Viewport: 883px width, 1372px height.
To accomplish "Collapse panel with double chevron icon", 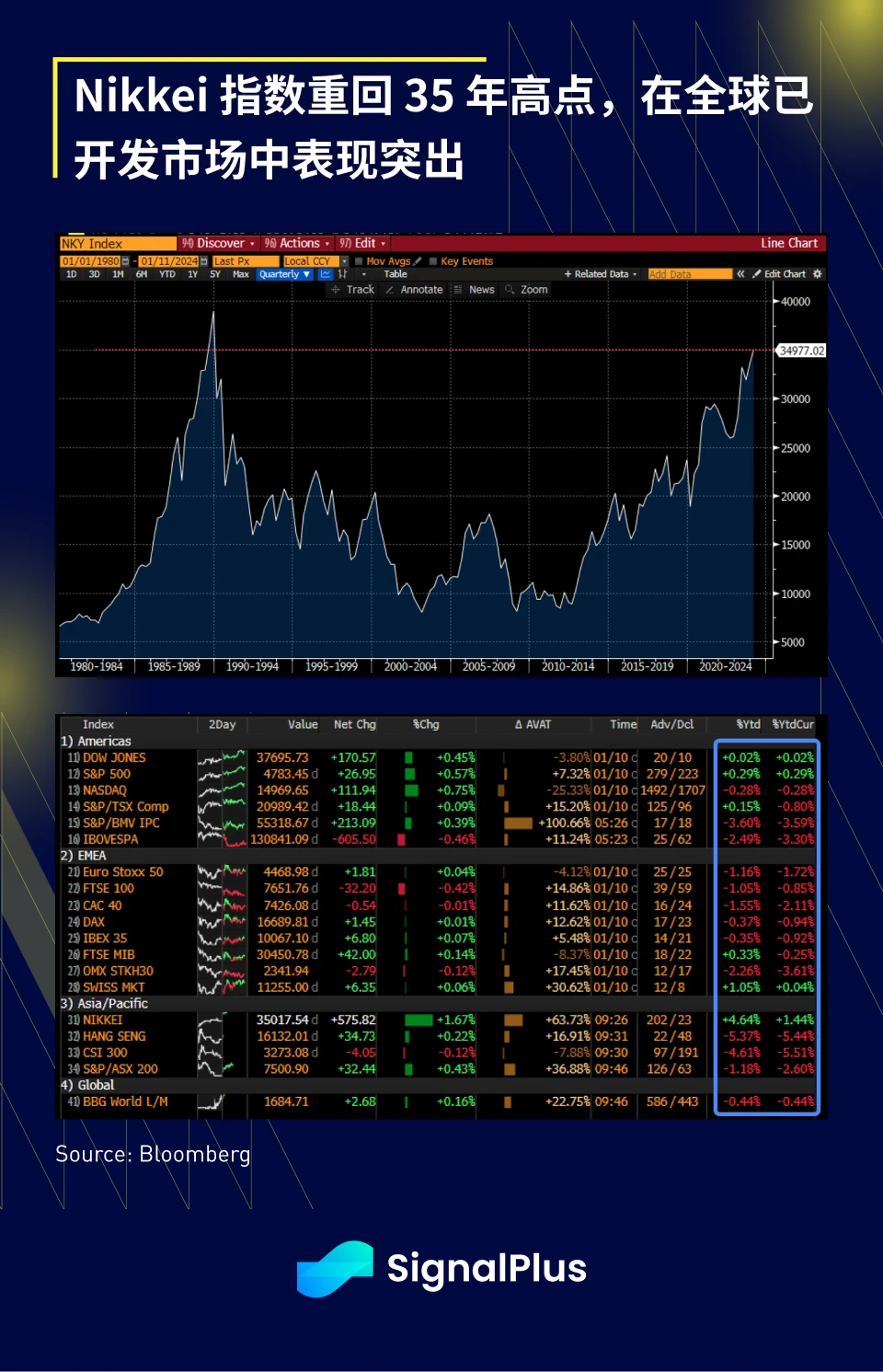I will point(740,274).
